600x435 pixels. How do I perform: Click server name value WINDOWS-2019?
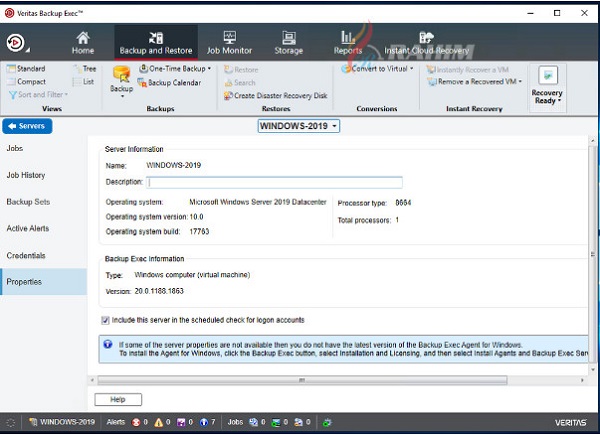[174, 165]
